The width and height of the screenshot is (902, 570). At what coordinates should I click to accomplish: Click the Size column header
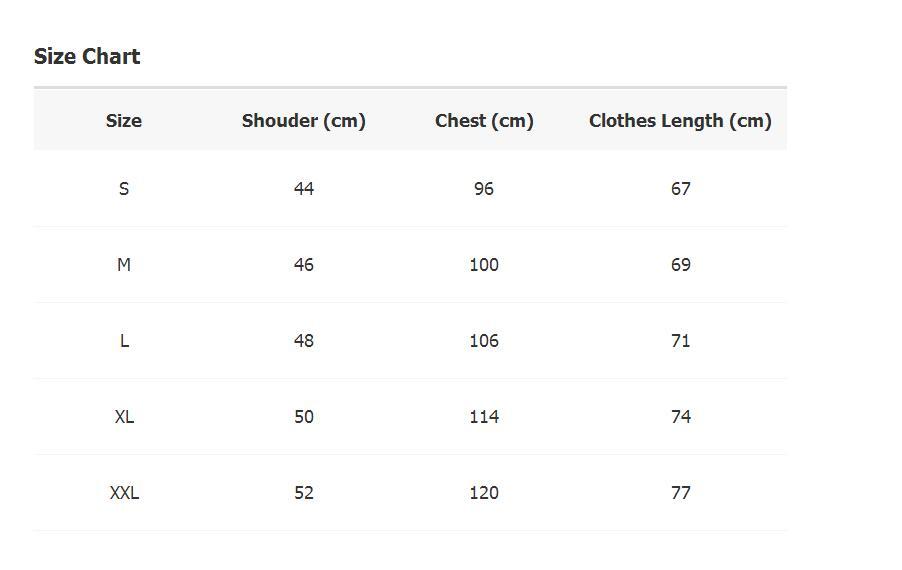(x=124, y=121)
